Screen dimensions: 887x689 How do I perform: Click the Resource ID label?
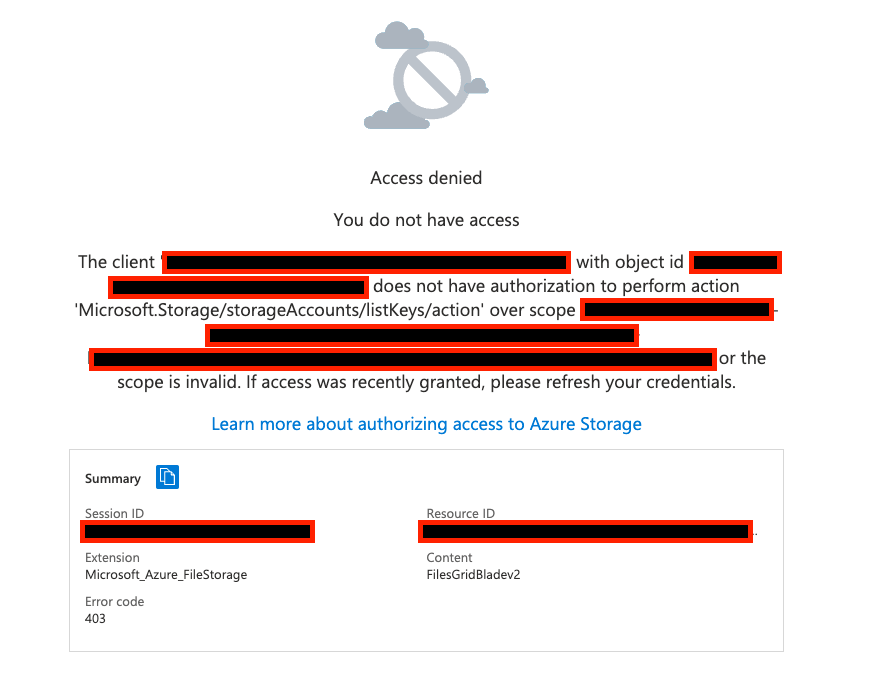(461, 514)
